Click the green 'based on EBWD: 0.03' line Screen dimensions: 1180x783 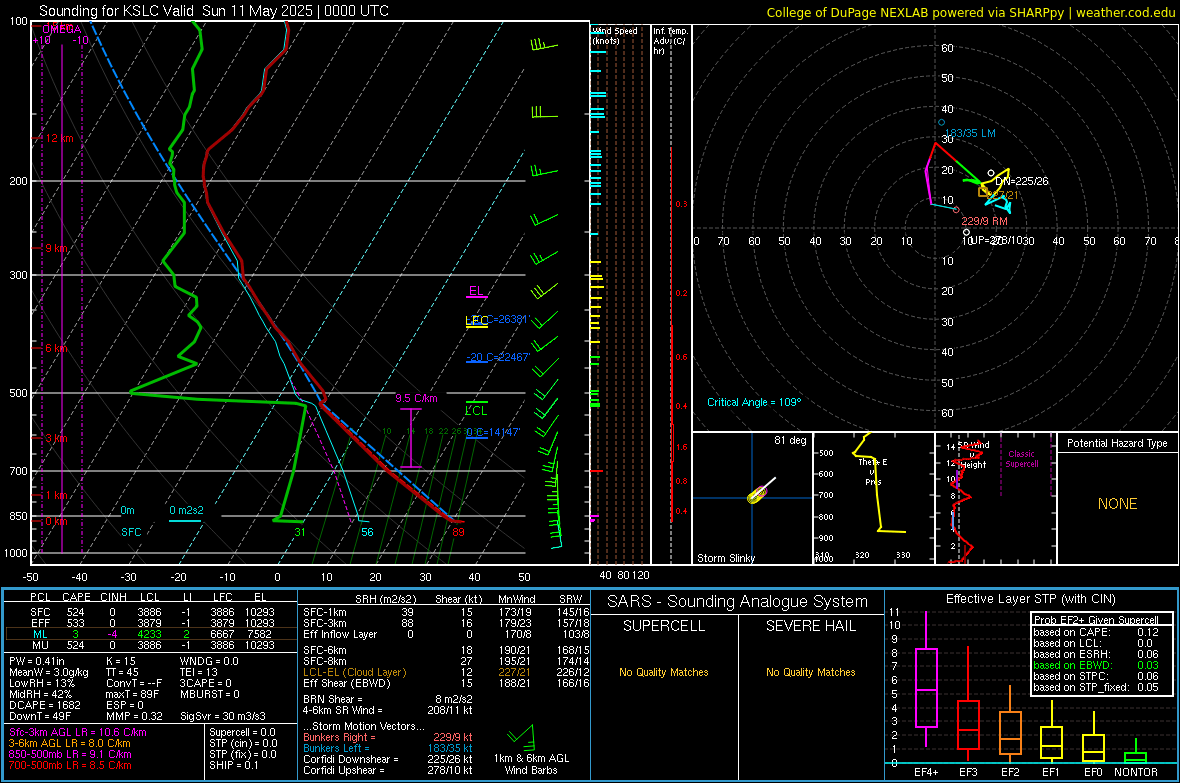pyautogui.click(x=1096, y=665)
